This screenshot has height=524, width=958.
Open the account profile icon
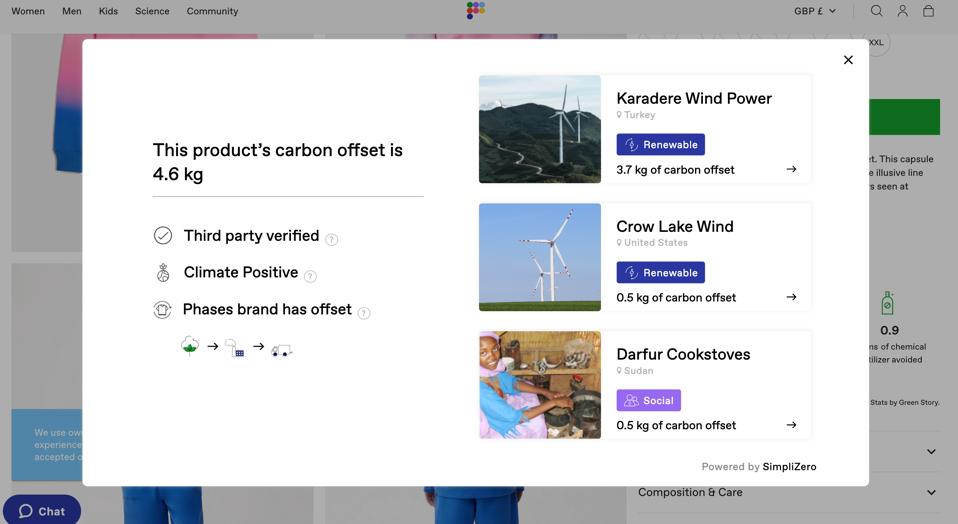902,11
